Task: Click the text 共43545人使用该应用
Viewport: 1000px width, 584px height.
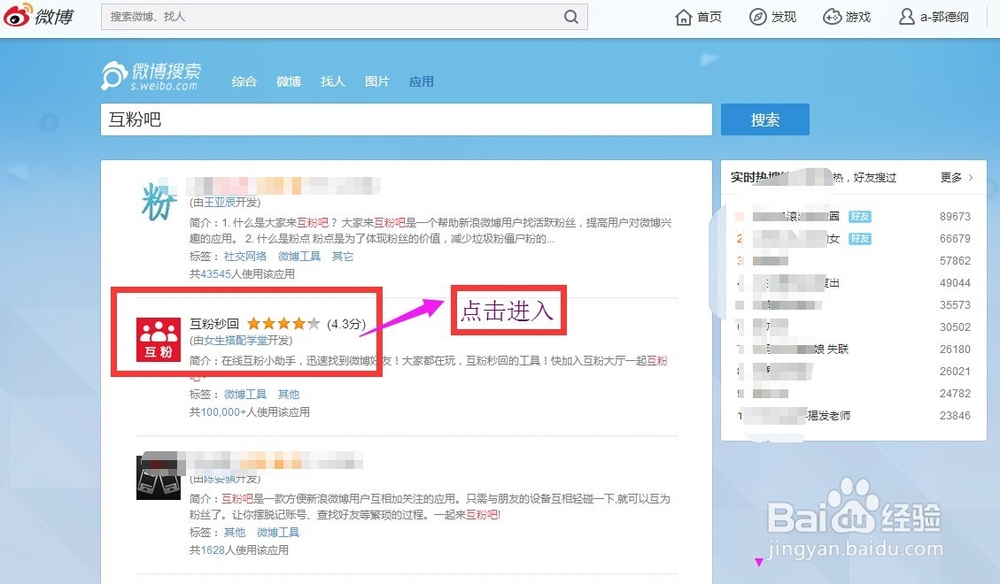Action: click(x=242, y=274)
